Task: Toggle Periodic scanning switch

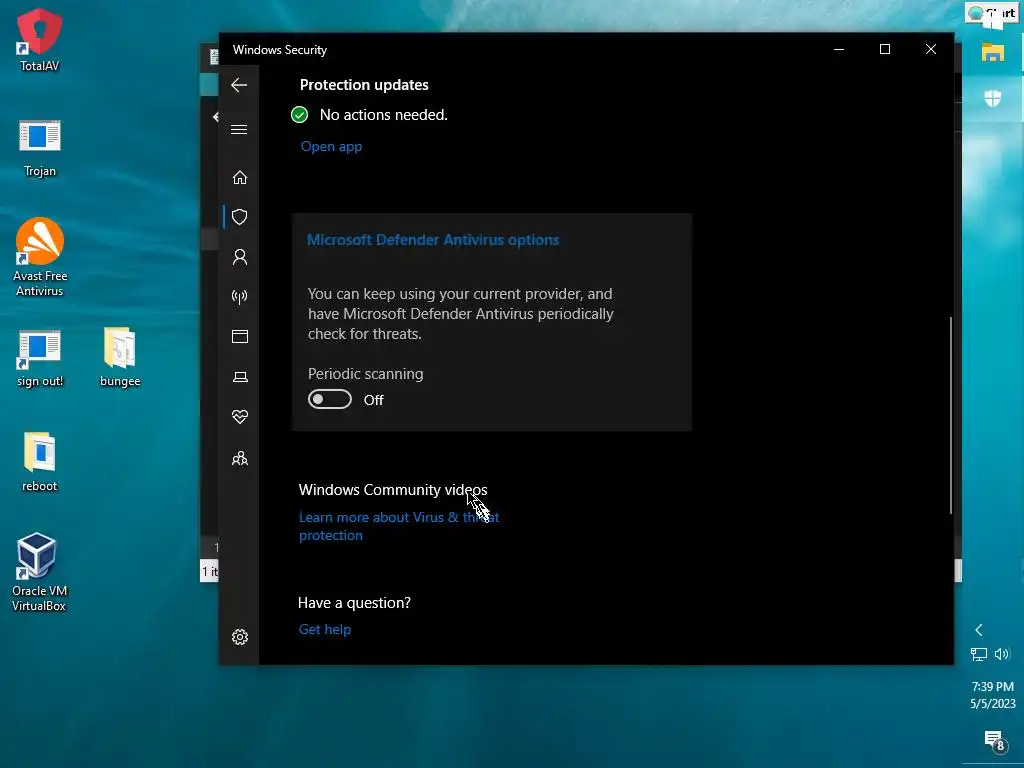Action: click(x=330, y=400)
